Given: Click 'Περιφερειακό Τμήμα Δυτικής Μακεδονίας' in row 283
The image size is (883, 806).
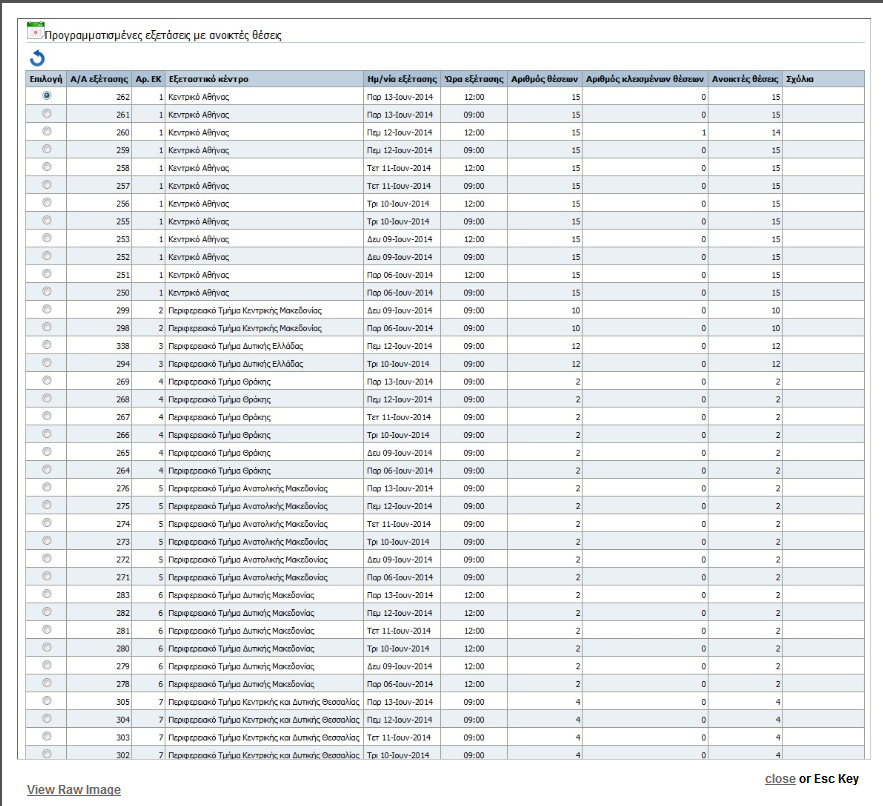Looking at the screenshot, I should click(x=242, y=595).
